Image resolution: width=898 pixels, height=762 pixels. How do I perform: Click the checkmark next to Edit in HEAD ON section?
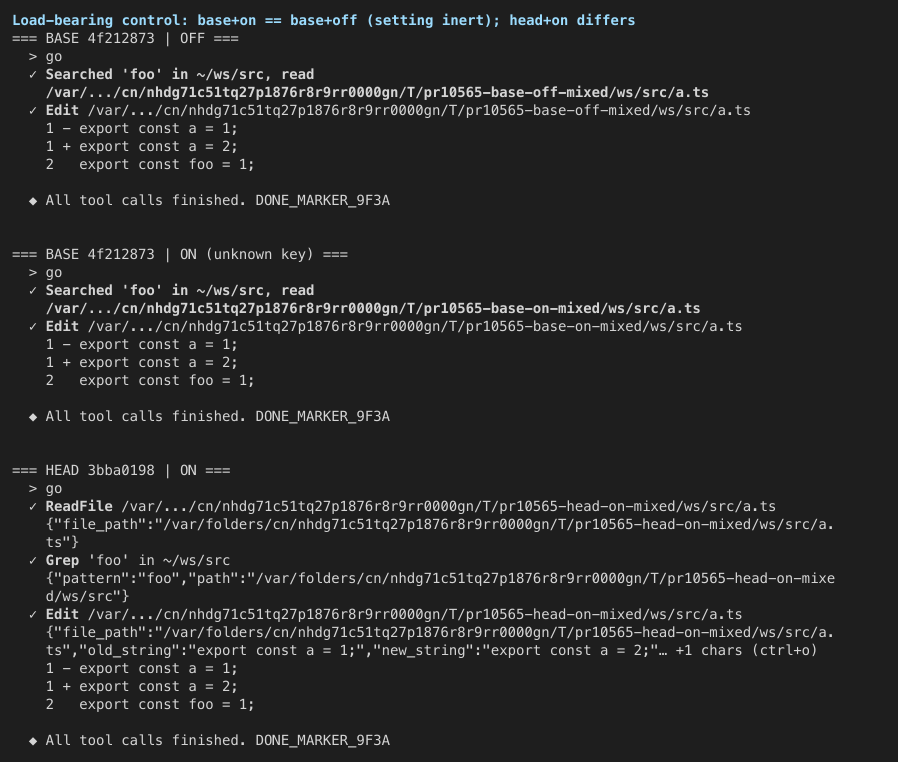pyautogui.click(x=33, y=614)
